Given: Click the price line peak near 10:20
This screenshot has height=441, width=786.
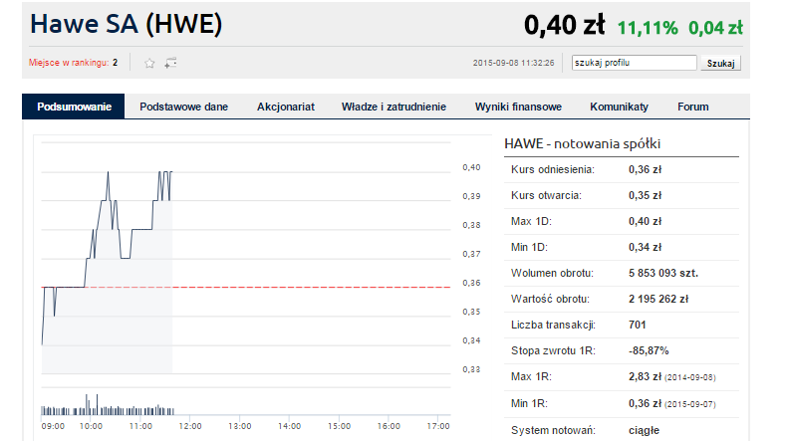Looking at the screenshot, I should (x=108, y=173).
